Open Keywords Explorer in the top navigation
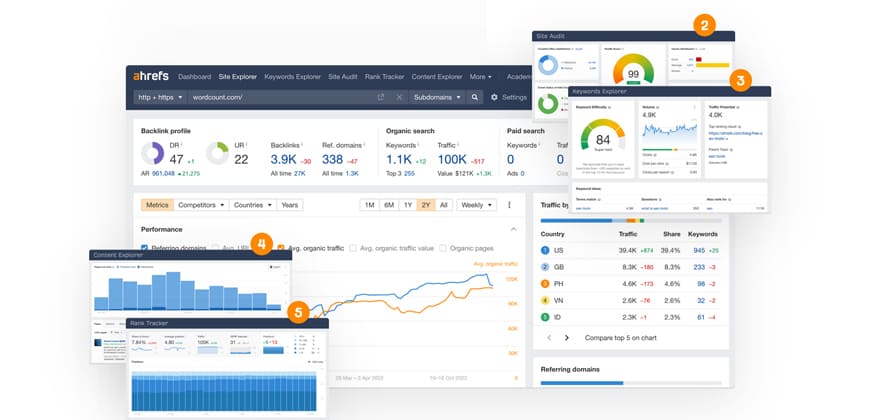Screen dimensions: 870x420 click(292, 77)
